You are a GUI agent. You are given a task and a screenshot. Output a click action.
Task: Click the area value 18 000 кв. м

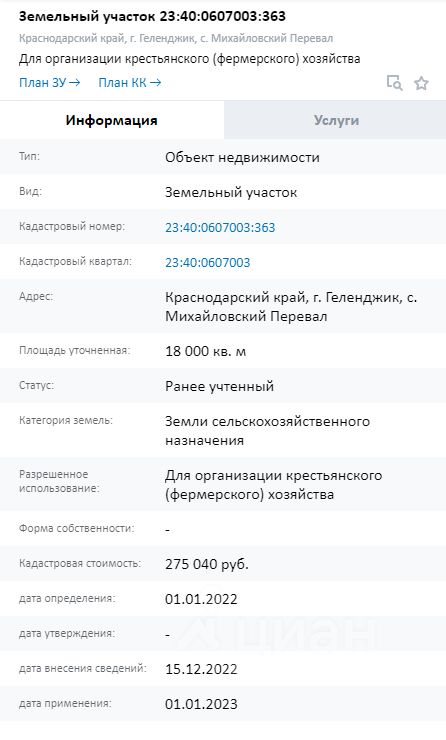(205, 351)
